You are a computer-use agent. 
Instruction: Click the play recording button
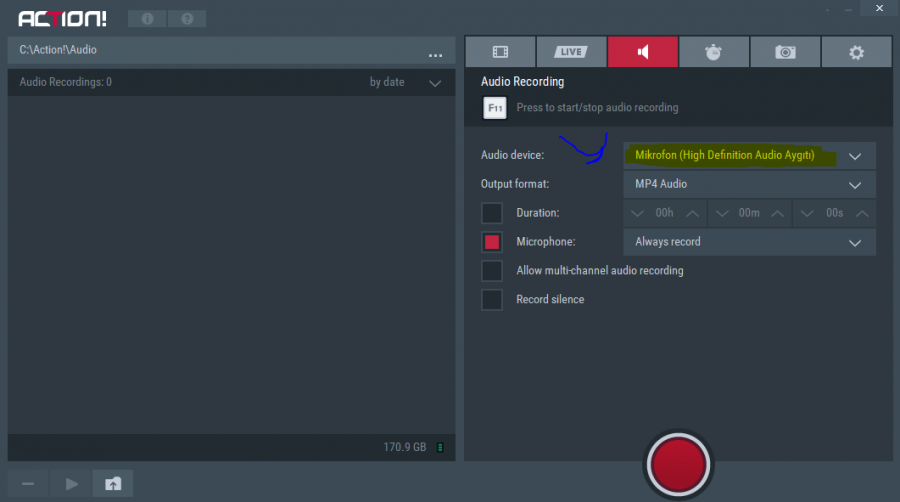(x=71, y=484)
